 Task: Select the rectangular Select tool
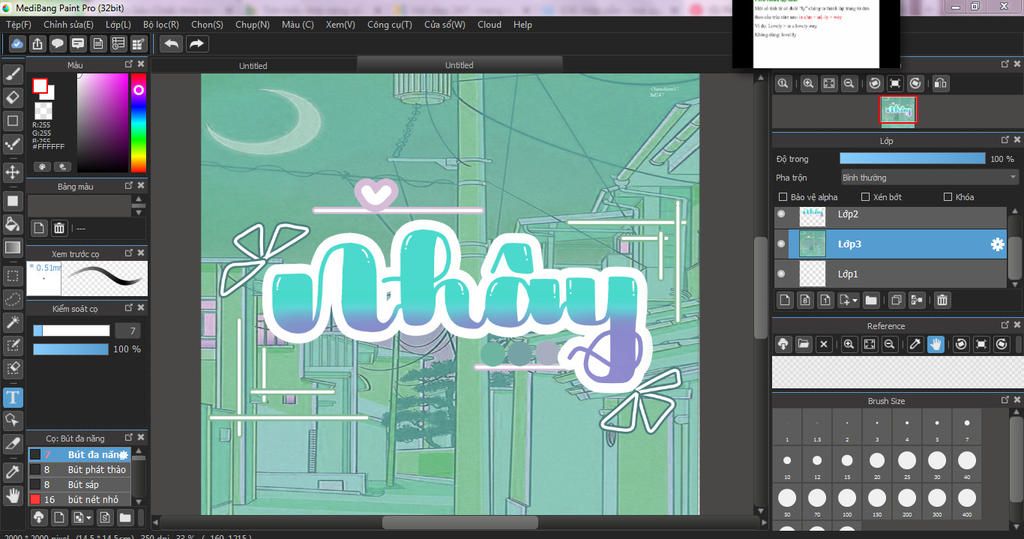point(12,276)
